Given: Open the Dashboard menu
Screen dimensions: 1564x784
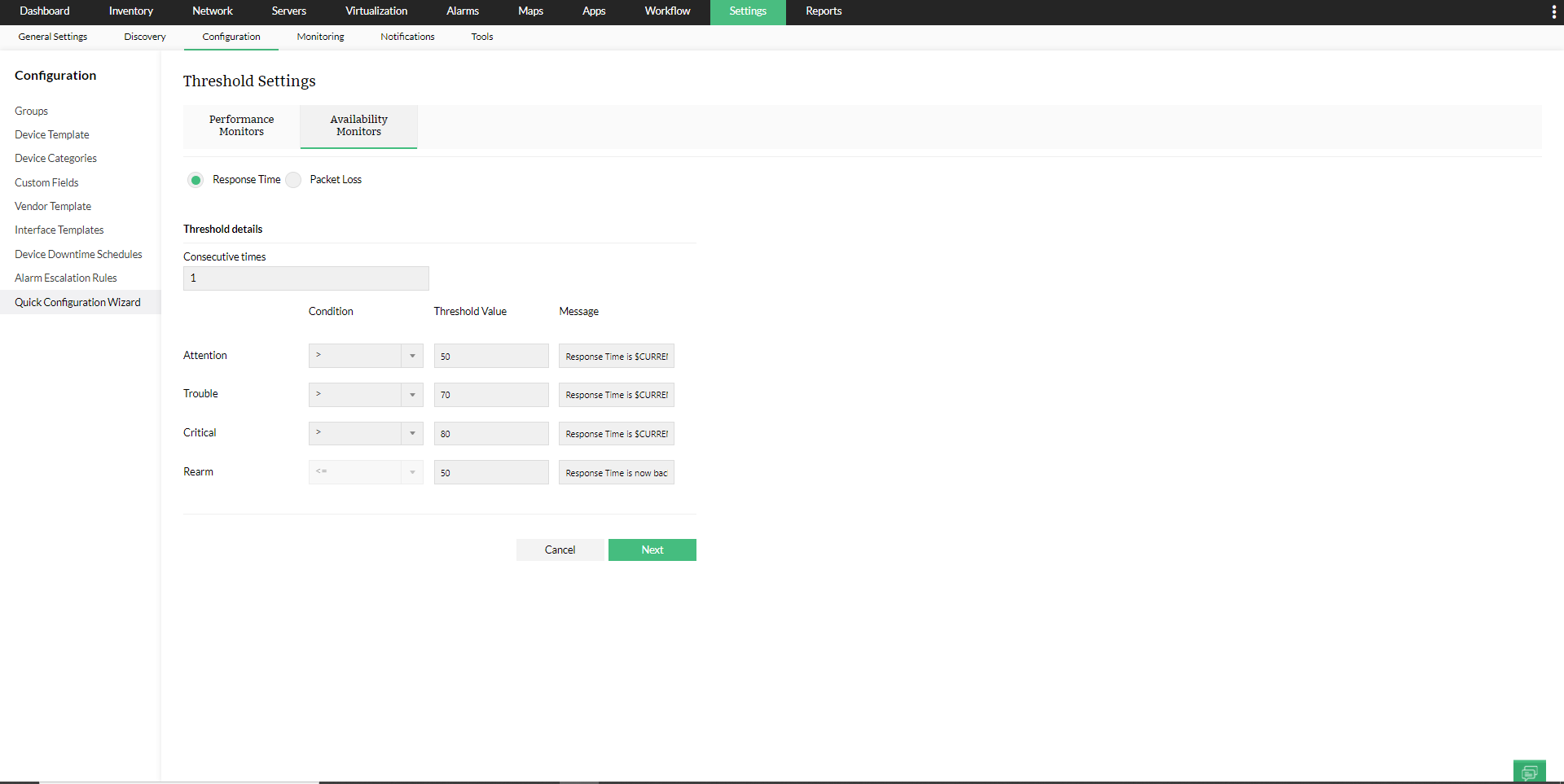Looking at the screenshot, I should pyautogui.click(x=45, y=11).
